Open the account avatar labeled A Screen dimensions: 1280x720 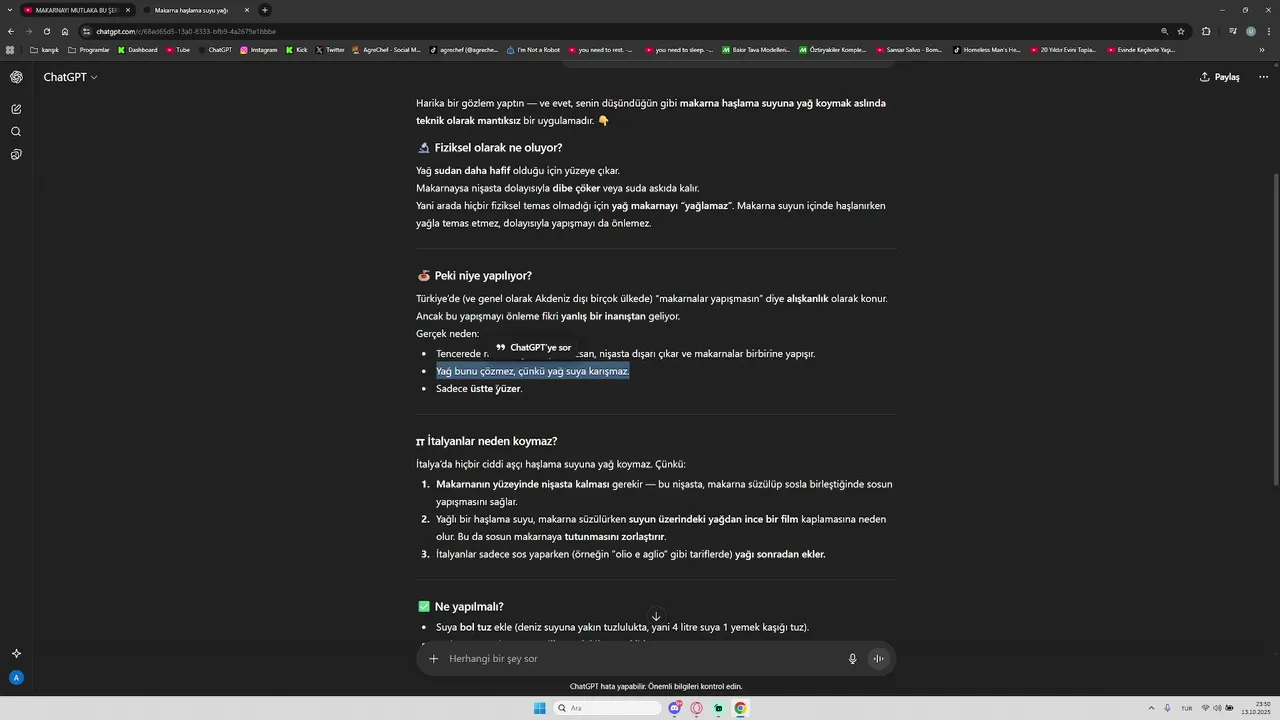click(x=16, y=678)
